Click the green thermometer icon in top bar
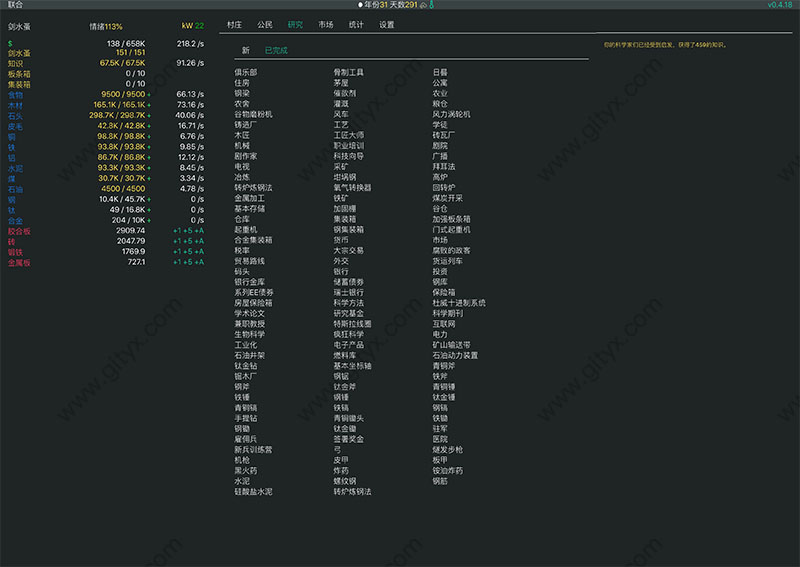Image resolution: width=800 pixels, height=567 pixels. (x=431, y=5)
